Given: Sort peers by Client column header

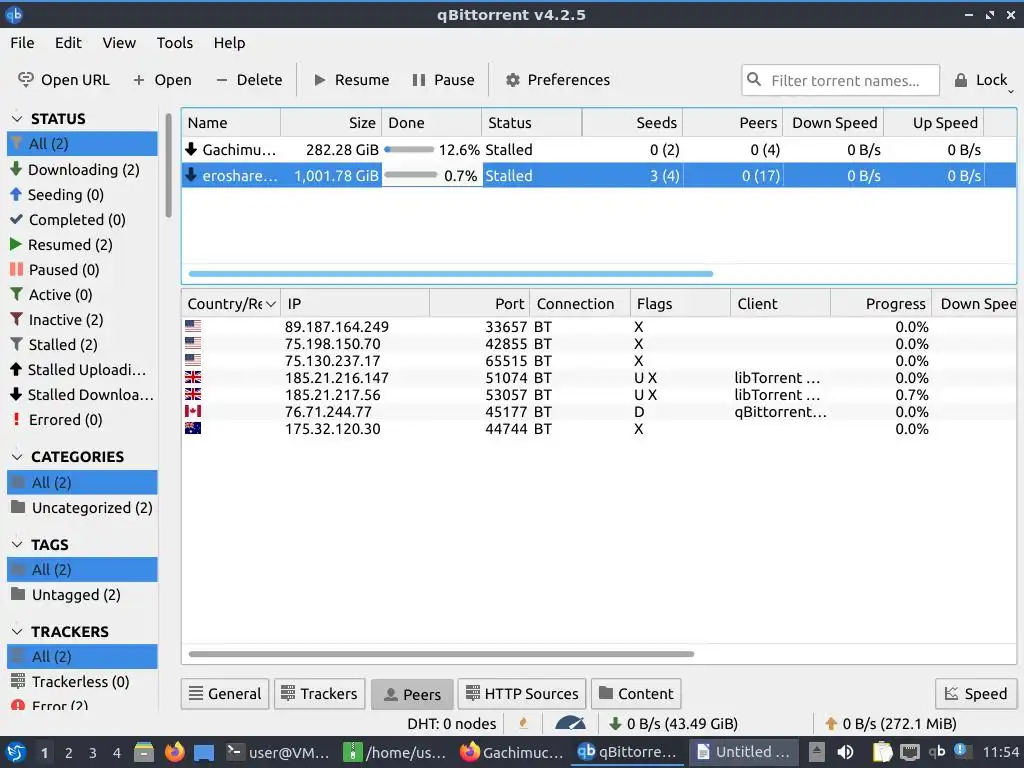Looking at the screenshot, I should click(x=780, y=304).
